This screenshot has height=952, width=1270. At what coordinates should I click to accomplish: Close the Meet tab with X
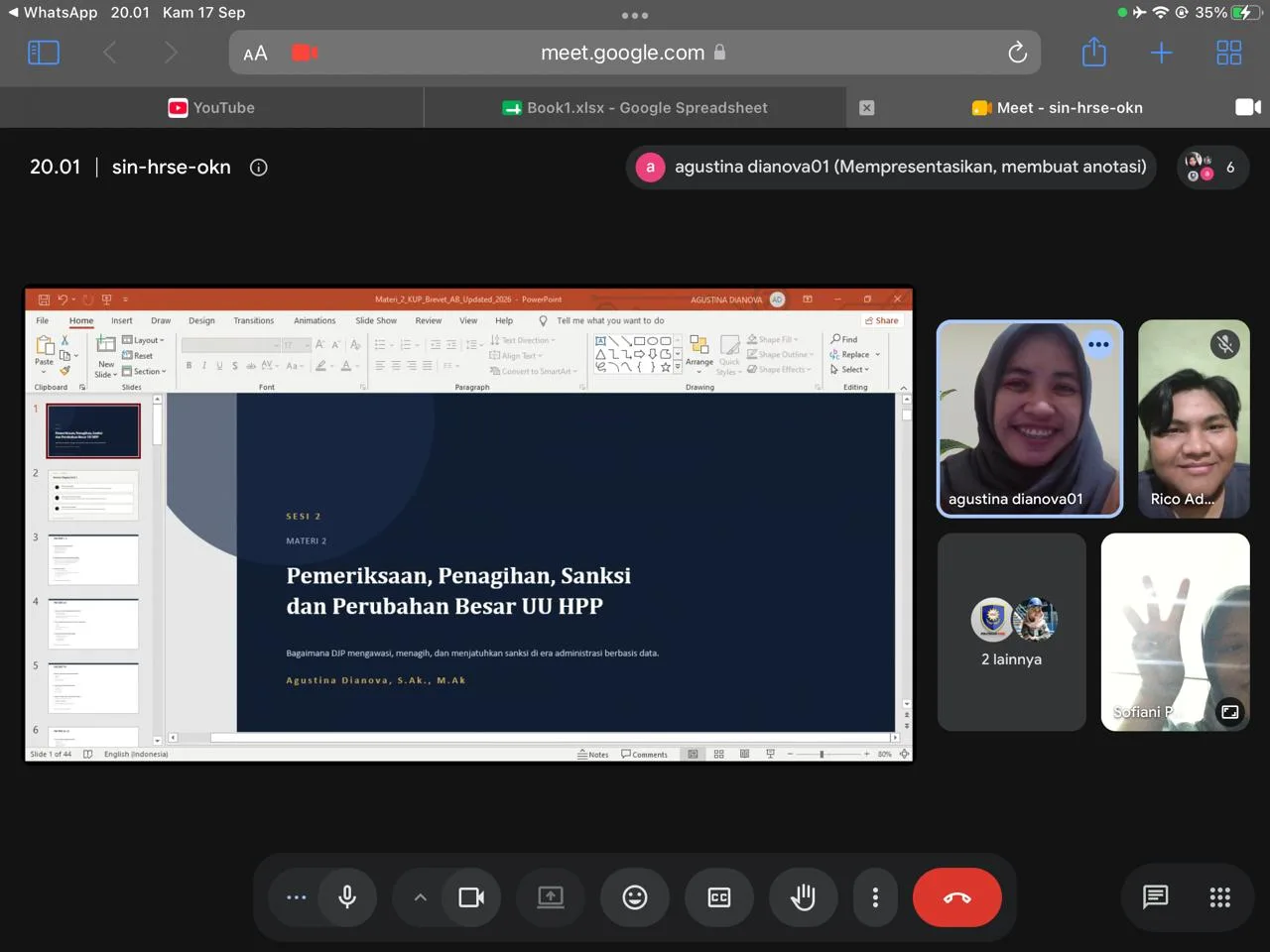867,108
